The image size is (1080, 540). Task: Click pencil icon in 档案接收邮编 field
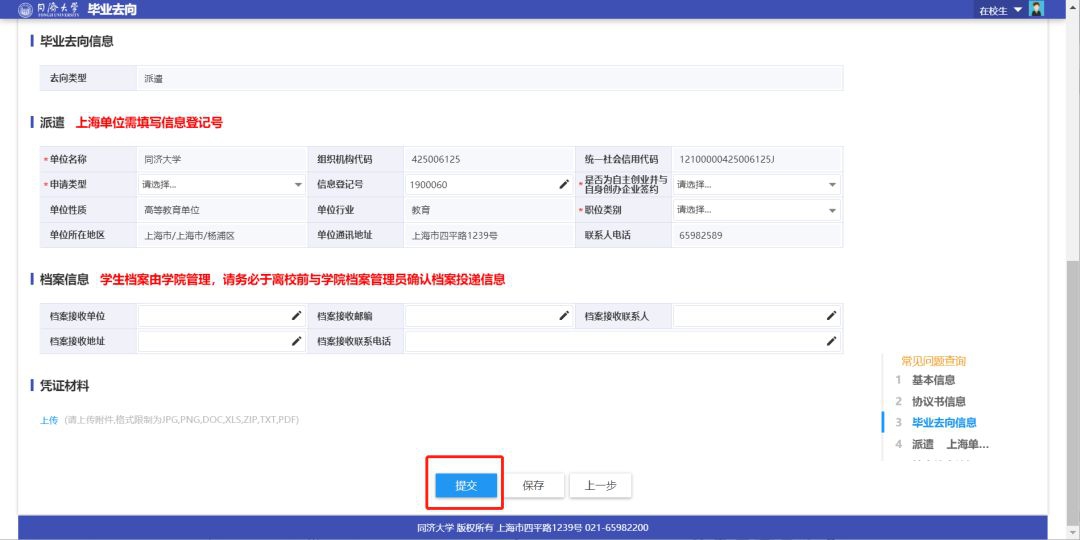point(564,315)
